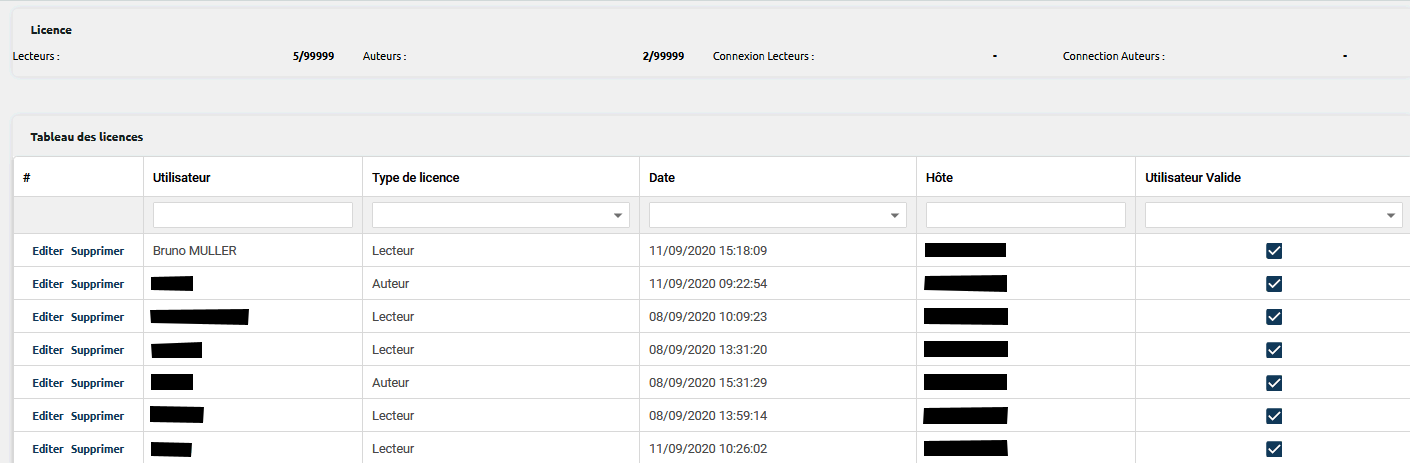
Task: Click Supprimer on 08/09/2020 13:31:20 row
Action: point(97,350)
